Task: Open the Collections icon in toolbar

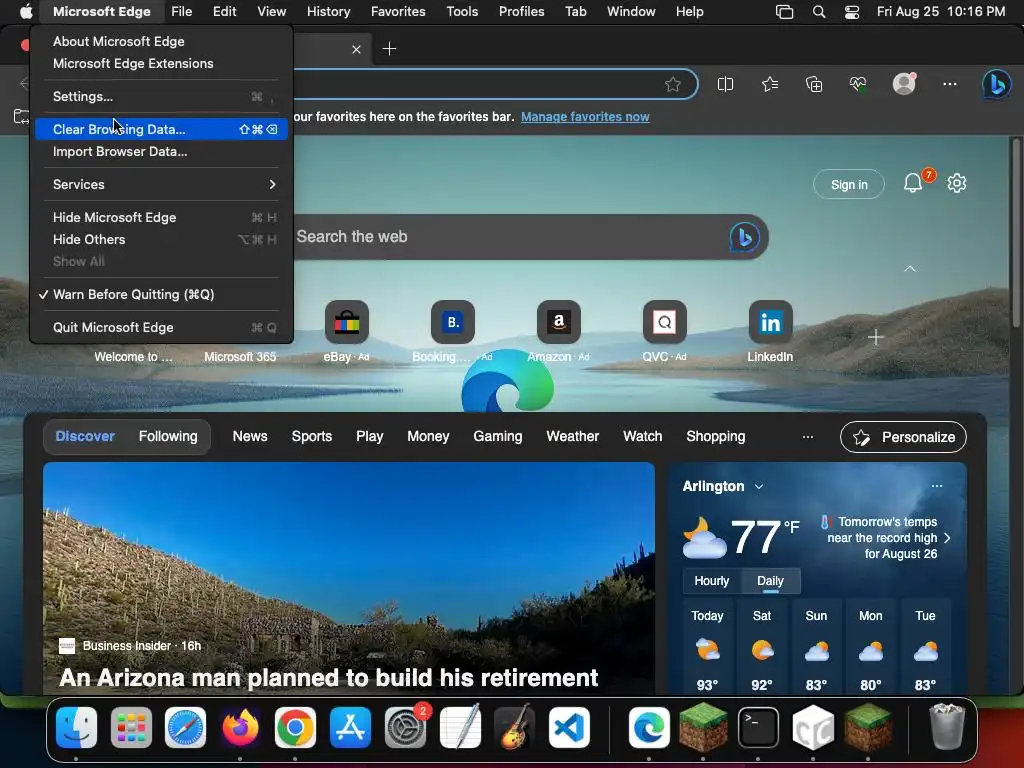Action: click(814, 84)
